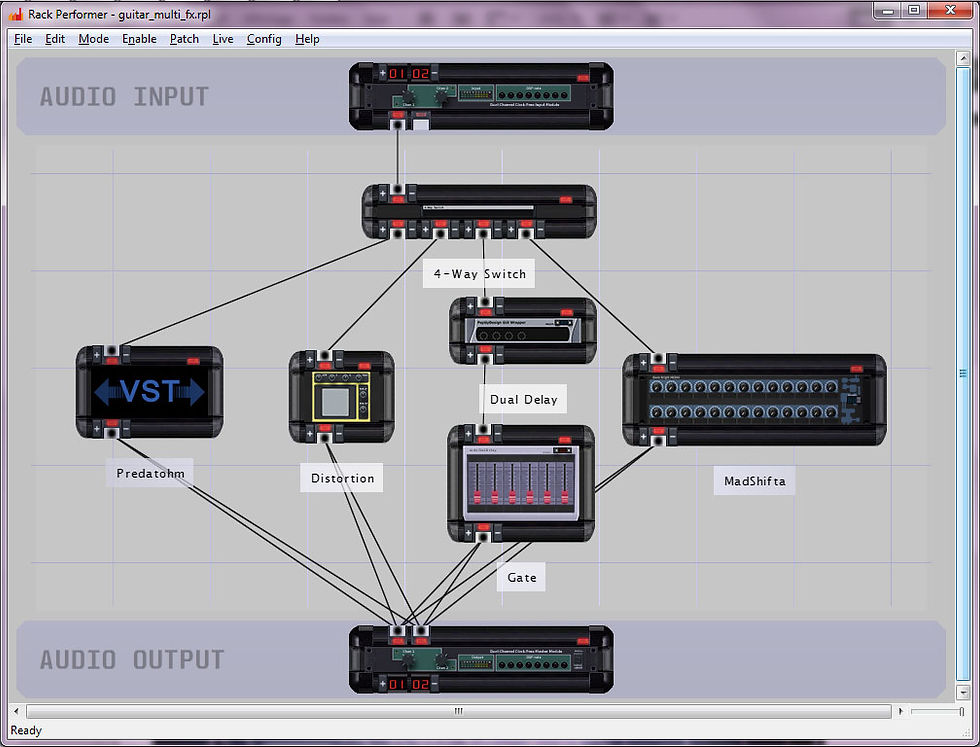Toggle the 4-Way Switch red power LED
This screenshot has height=747, width=980.
pyautogui.click(x=566, y=199)
